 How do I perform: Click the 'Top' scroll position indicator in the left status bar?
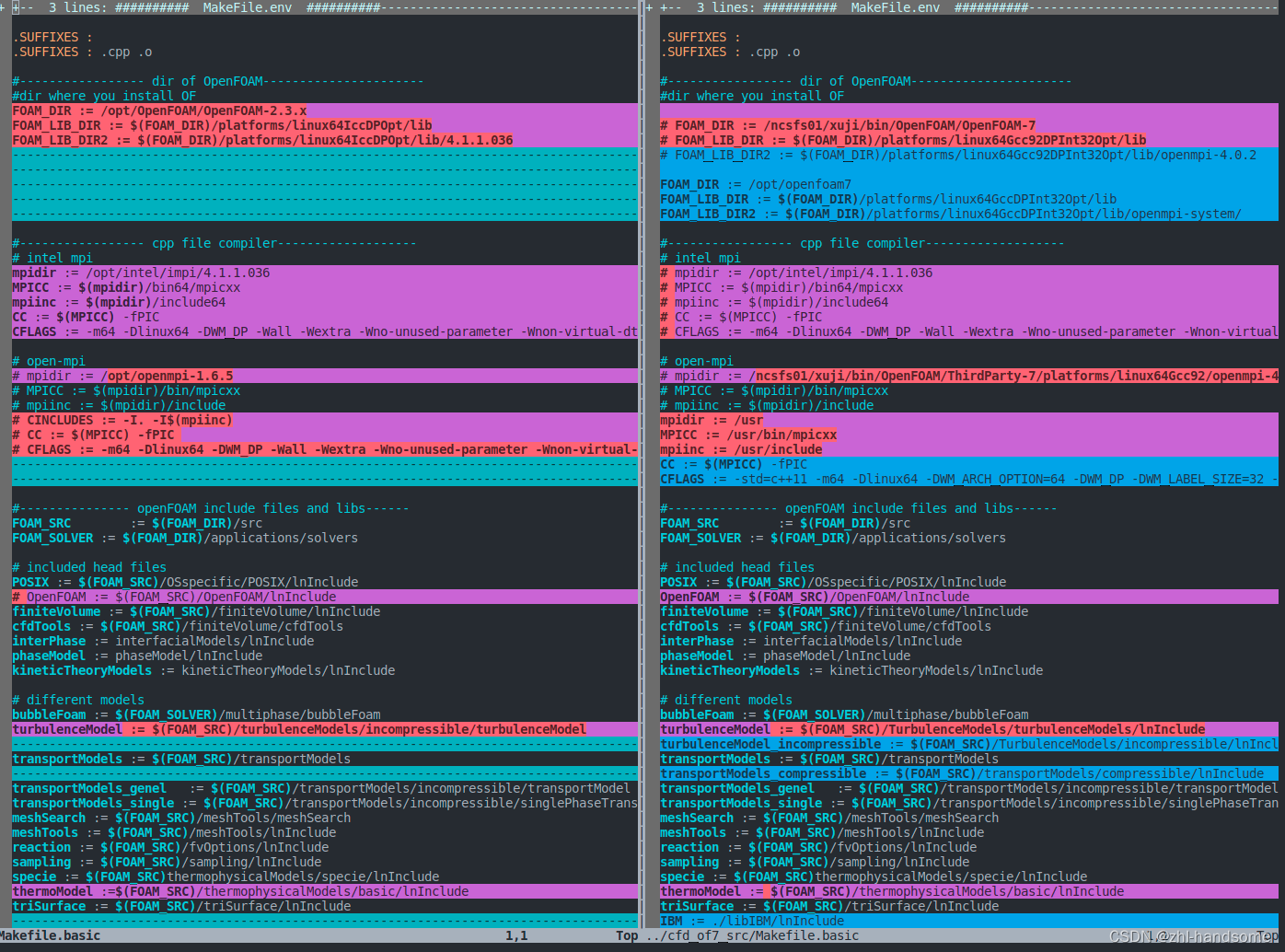tap(627, 935)
